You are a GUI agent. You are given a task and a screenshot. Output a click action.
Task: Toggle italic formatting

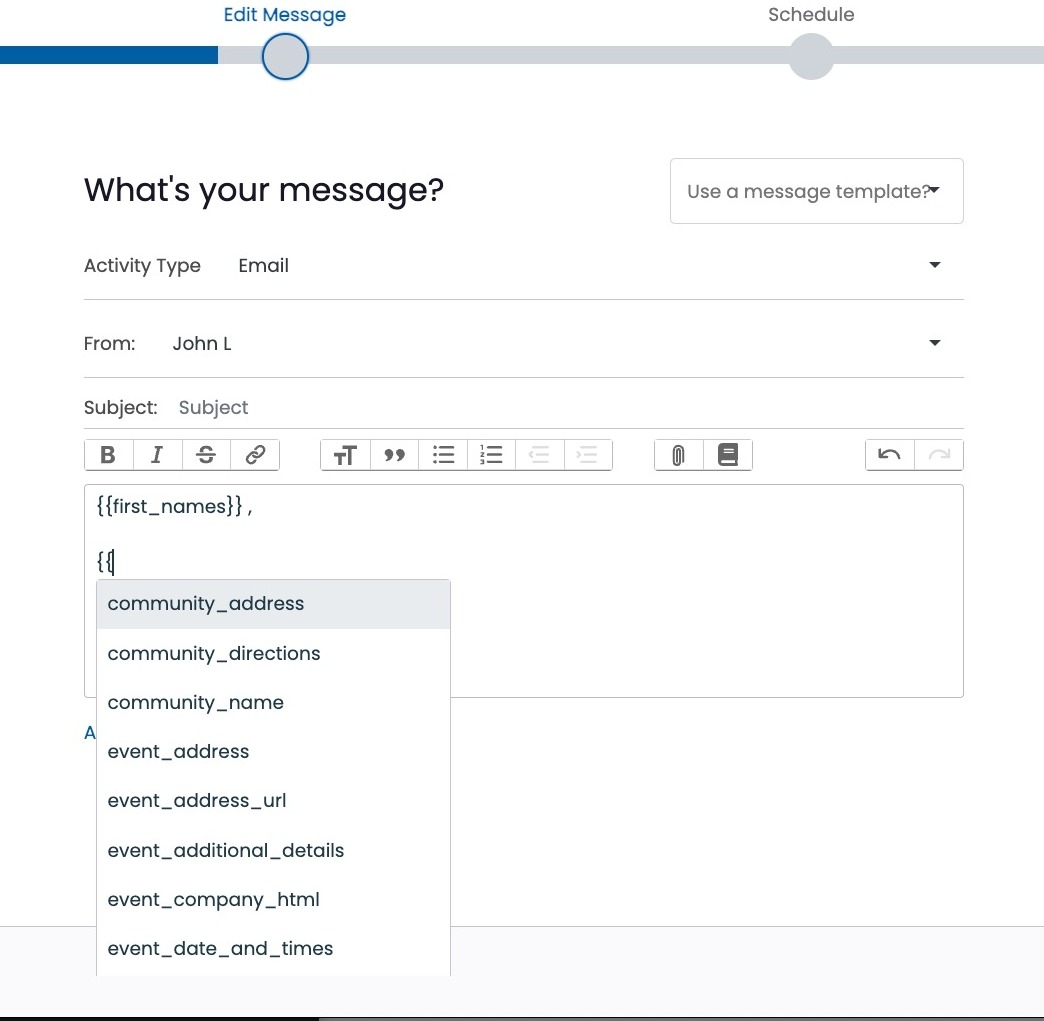157,455
